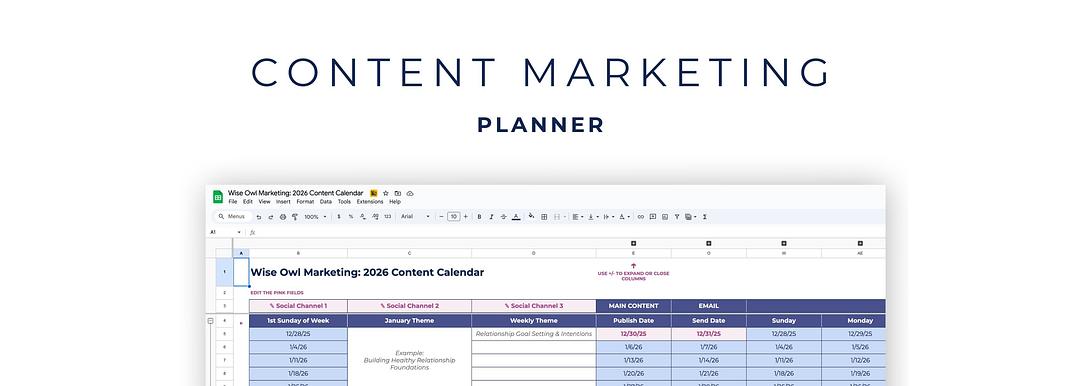Image resolution: width=1080 pixels, height=386 pixels.
Task: Click the font size field
Action: 453,216
